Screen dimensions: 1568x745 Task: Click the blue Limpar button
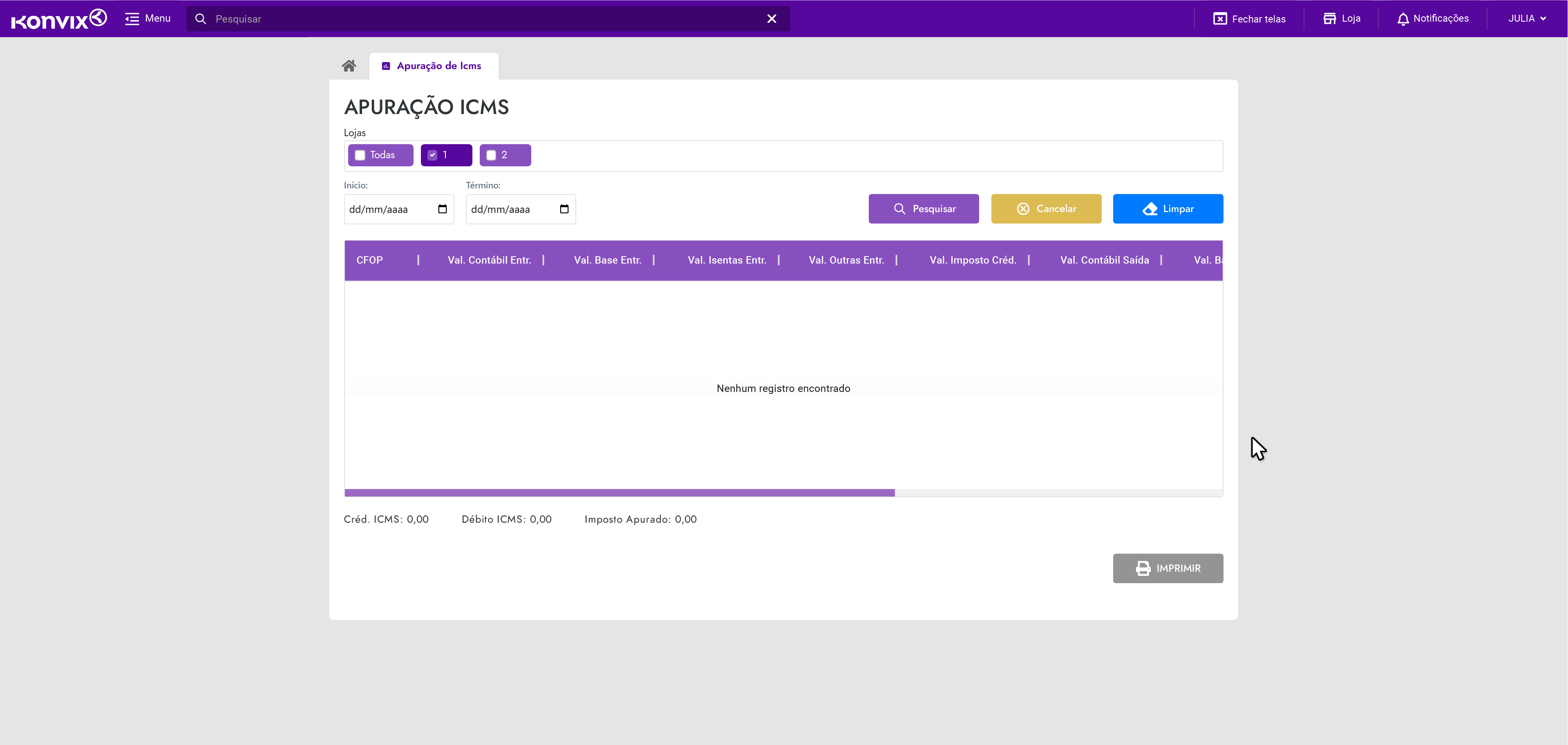pyautogui.click(x=1168, y=209)
